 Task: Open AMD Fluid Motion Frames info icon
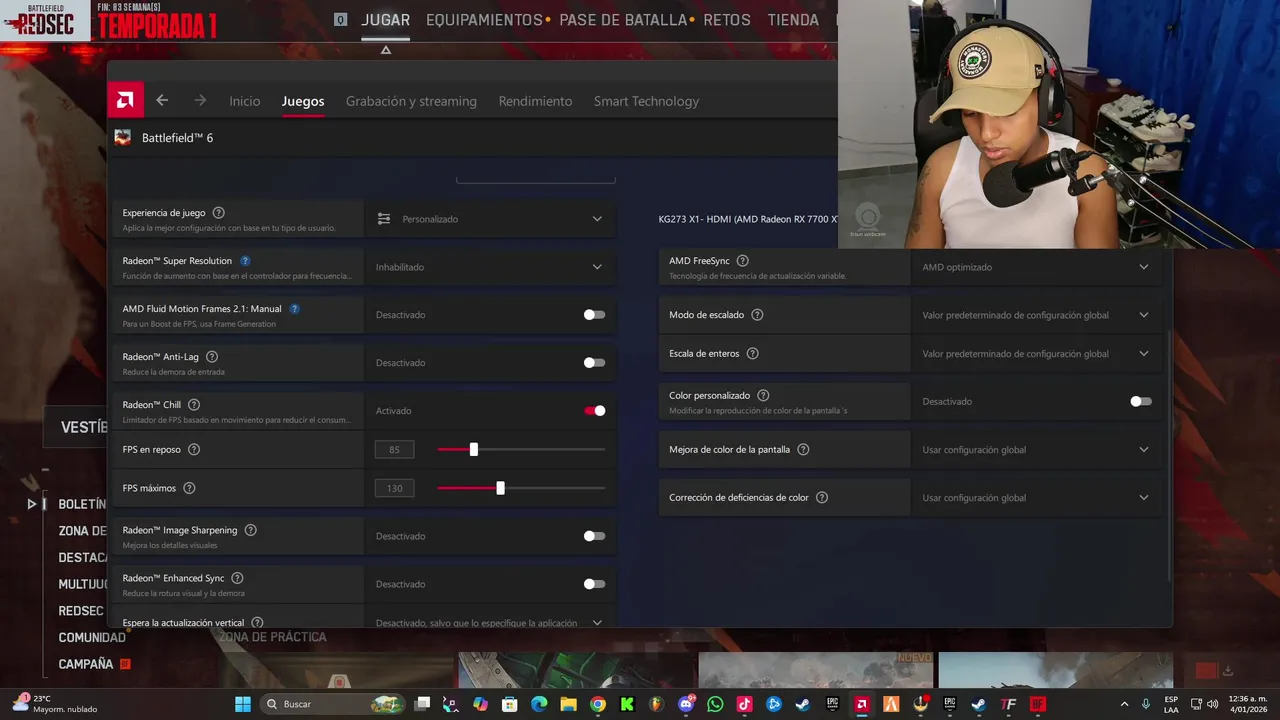[x=294, y=309]
